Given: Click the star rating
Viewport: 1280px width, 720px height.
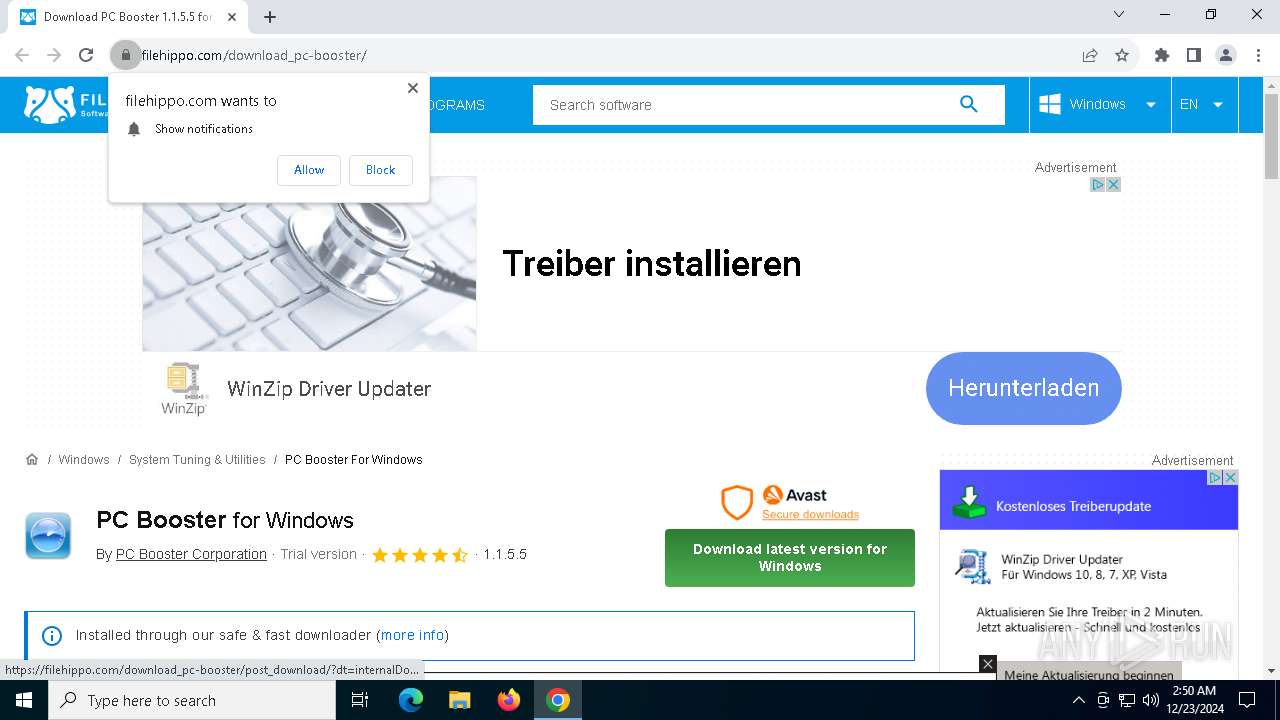Looking at the screenshot, I should [419, 555].
